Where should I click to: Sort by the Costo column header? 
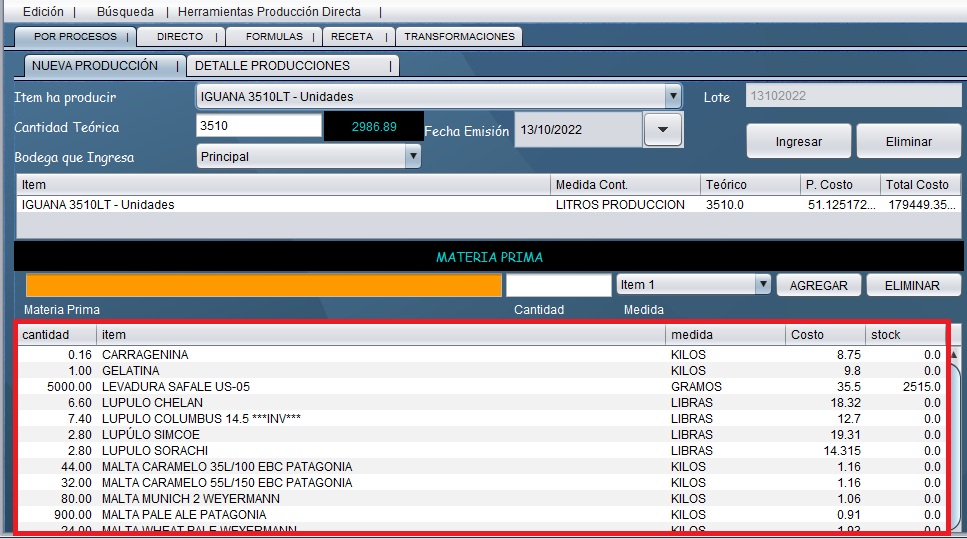coord(824,335)
